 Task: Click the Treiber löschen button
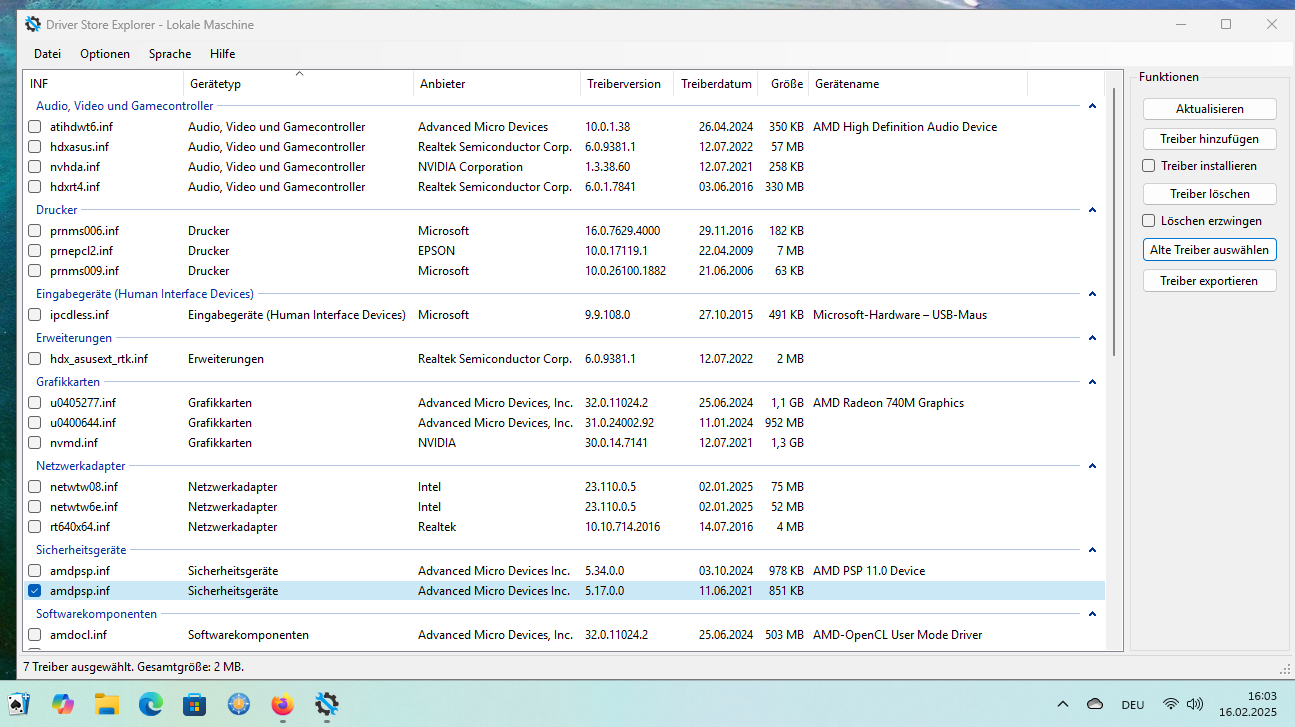(x=1209, y=194)
